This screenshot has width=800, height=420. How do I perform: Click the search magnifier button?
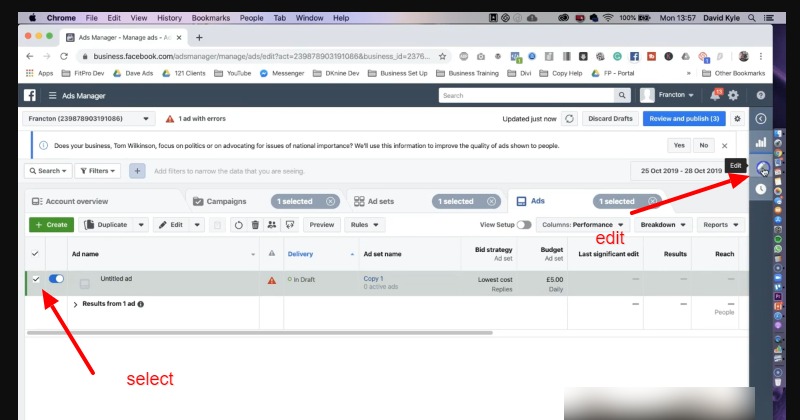click(x=622, y=95)
